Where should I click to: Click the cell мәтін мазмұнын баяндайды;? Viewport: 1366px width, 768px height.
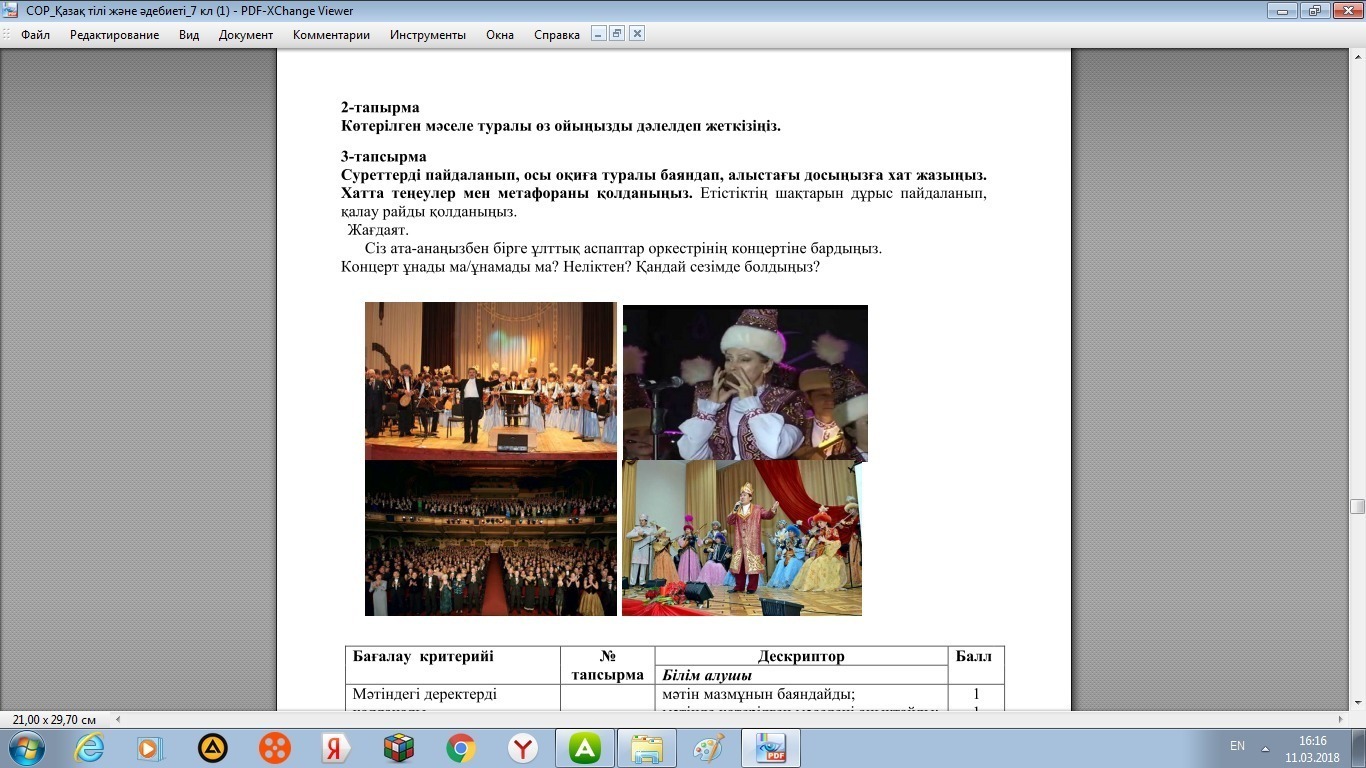pos(758,694)
